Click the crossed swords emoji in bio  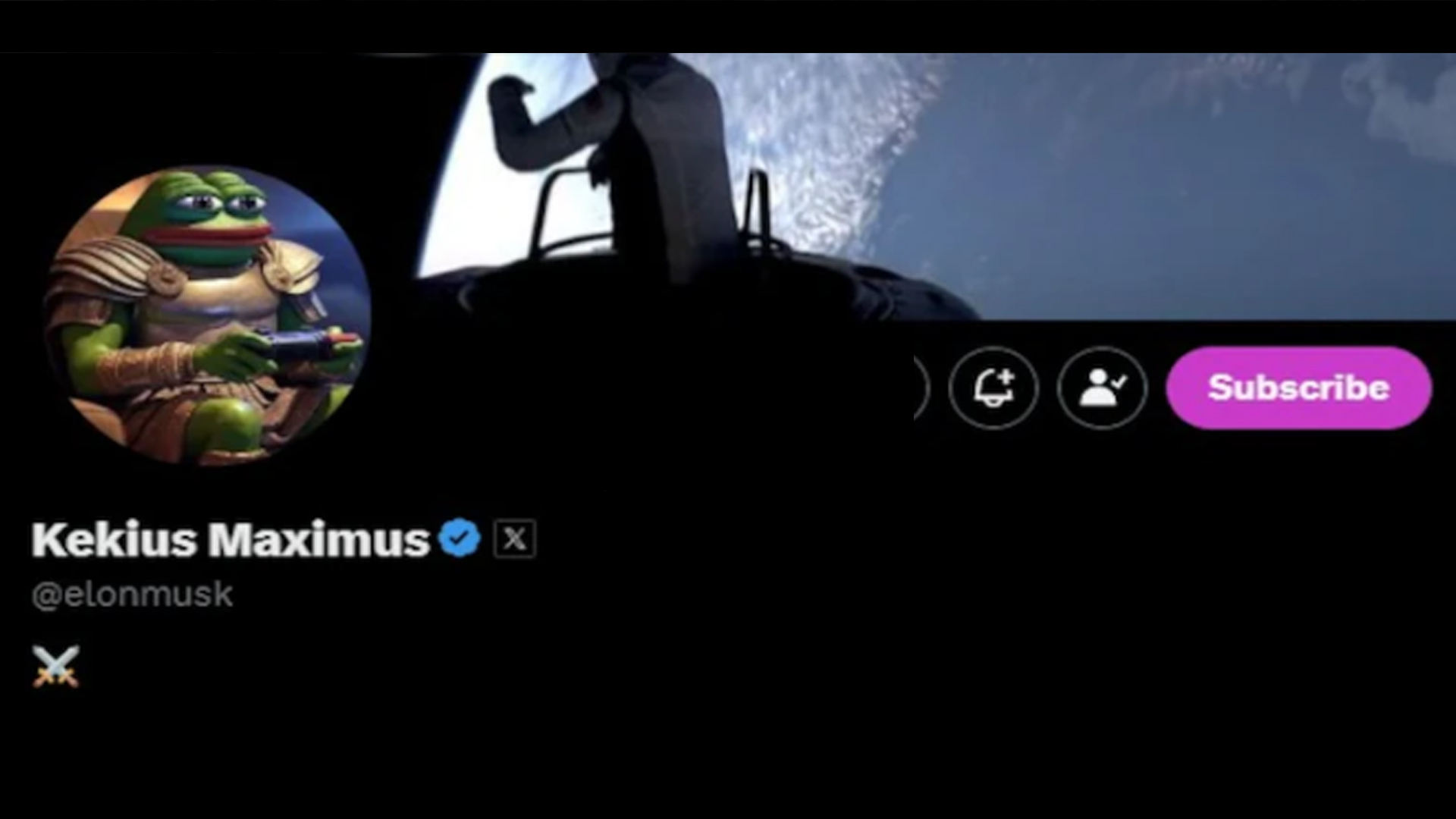click(x=55, y=667)
